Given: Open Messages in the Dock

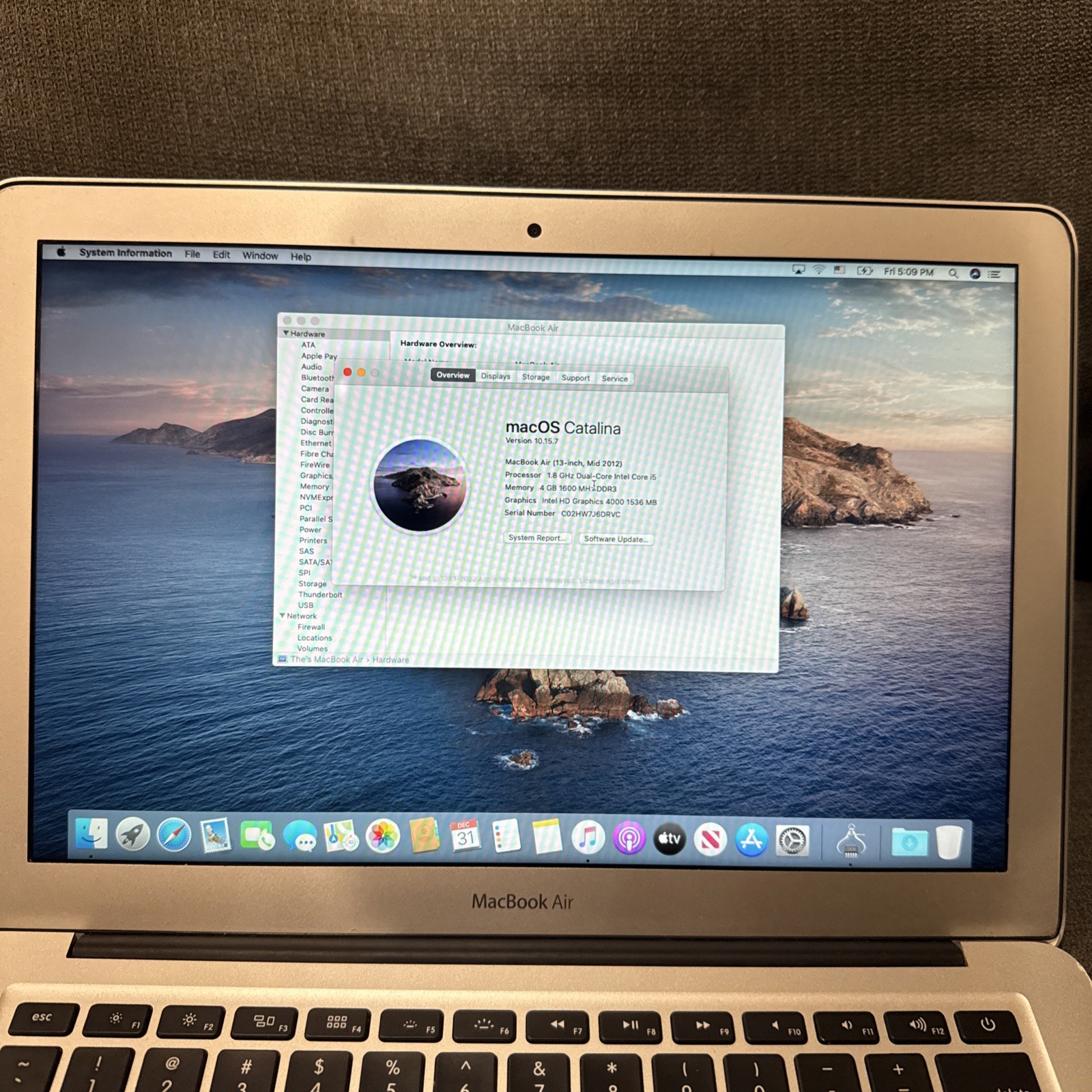Looking at the screenshot, I should (x=300, y=837).
